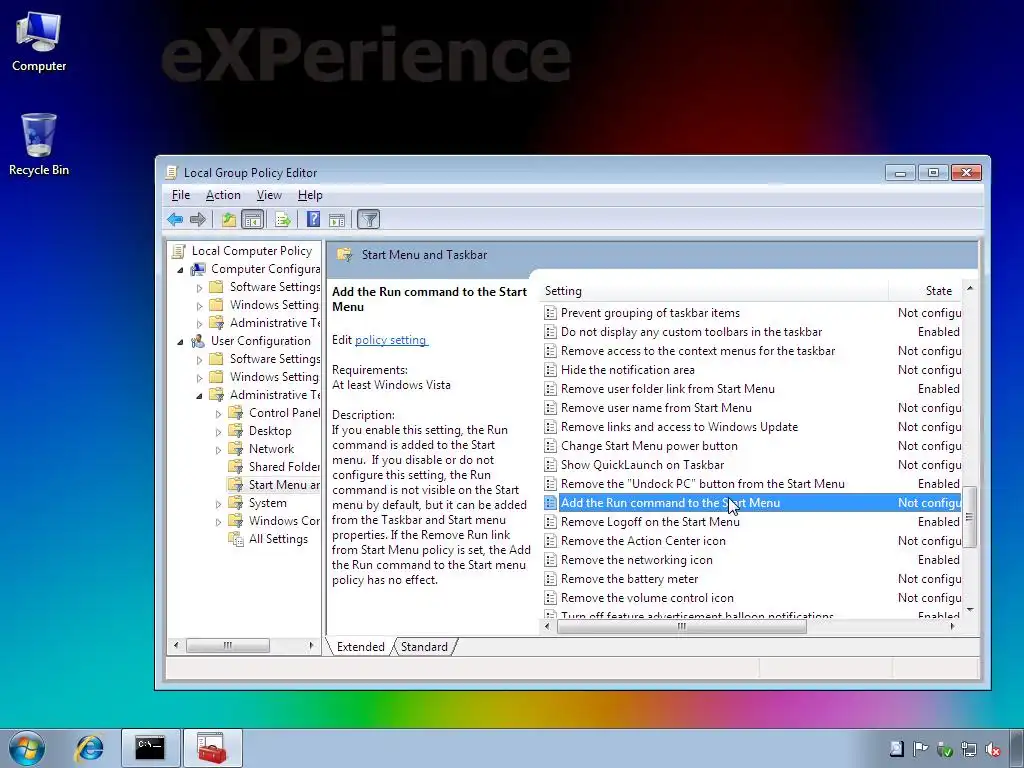Open Action Center flag tray icon
Screen dimensions: 1024x768
pyautogui.click(x=921, y=749)
